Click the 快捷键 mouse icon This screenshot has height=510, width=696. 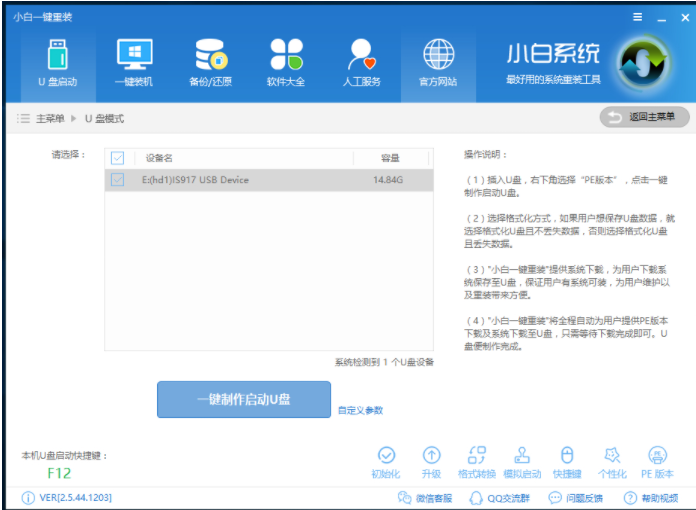(567, 463)
